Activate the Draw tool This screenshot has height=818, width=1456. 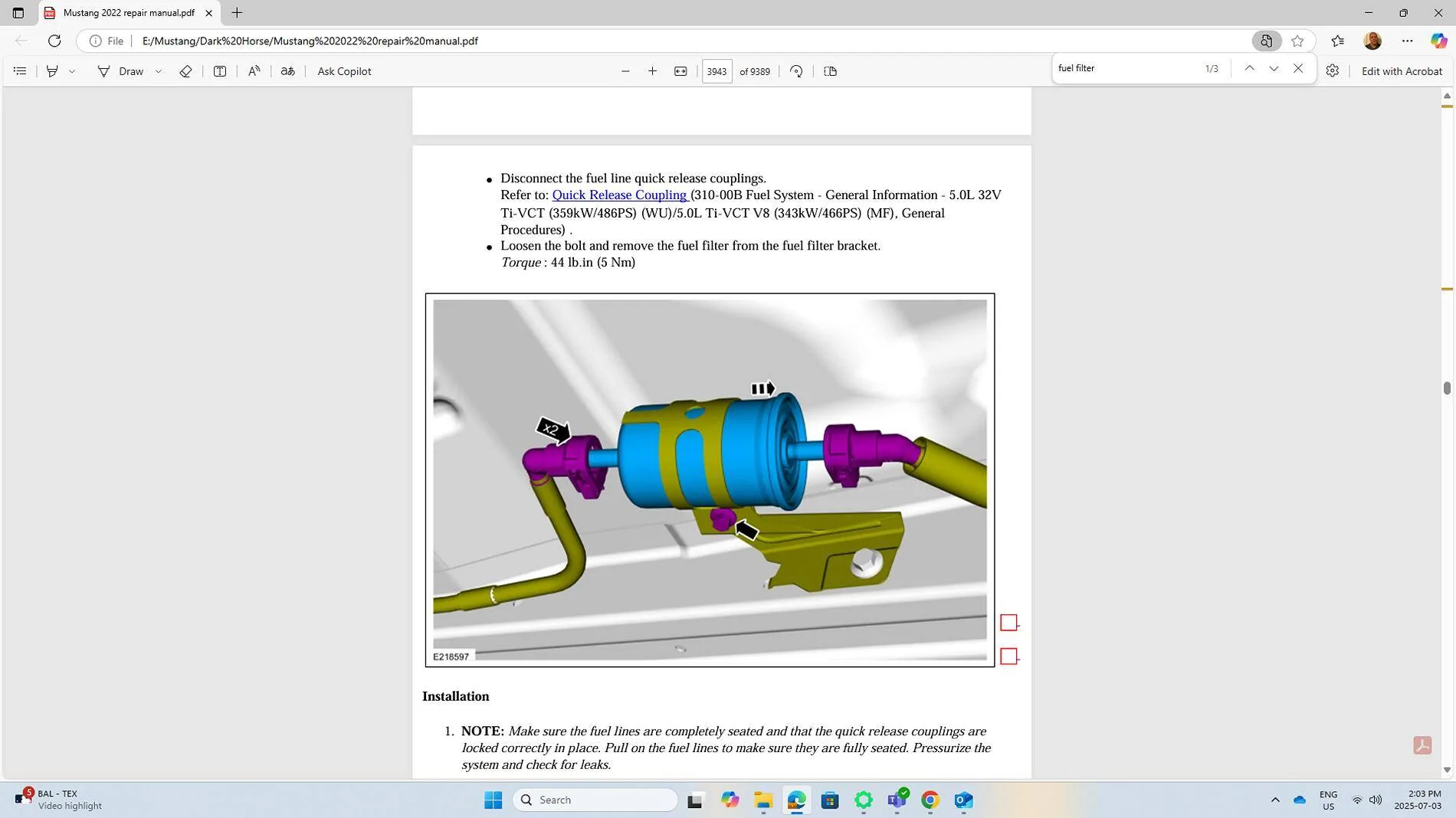click(x=120, y=71)
